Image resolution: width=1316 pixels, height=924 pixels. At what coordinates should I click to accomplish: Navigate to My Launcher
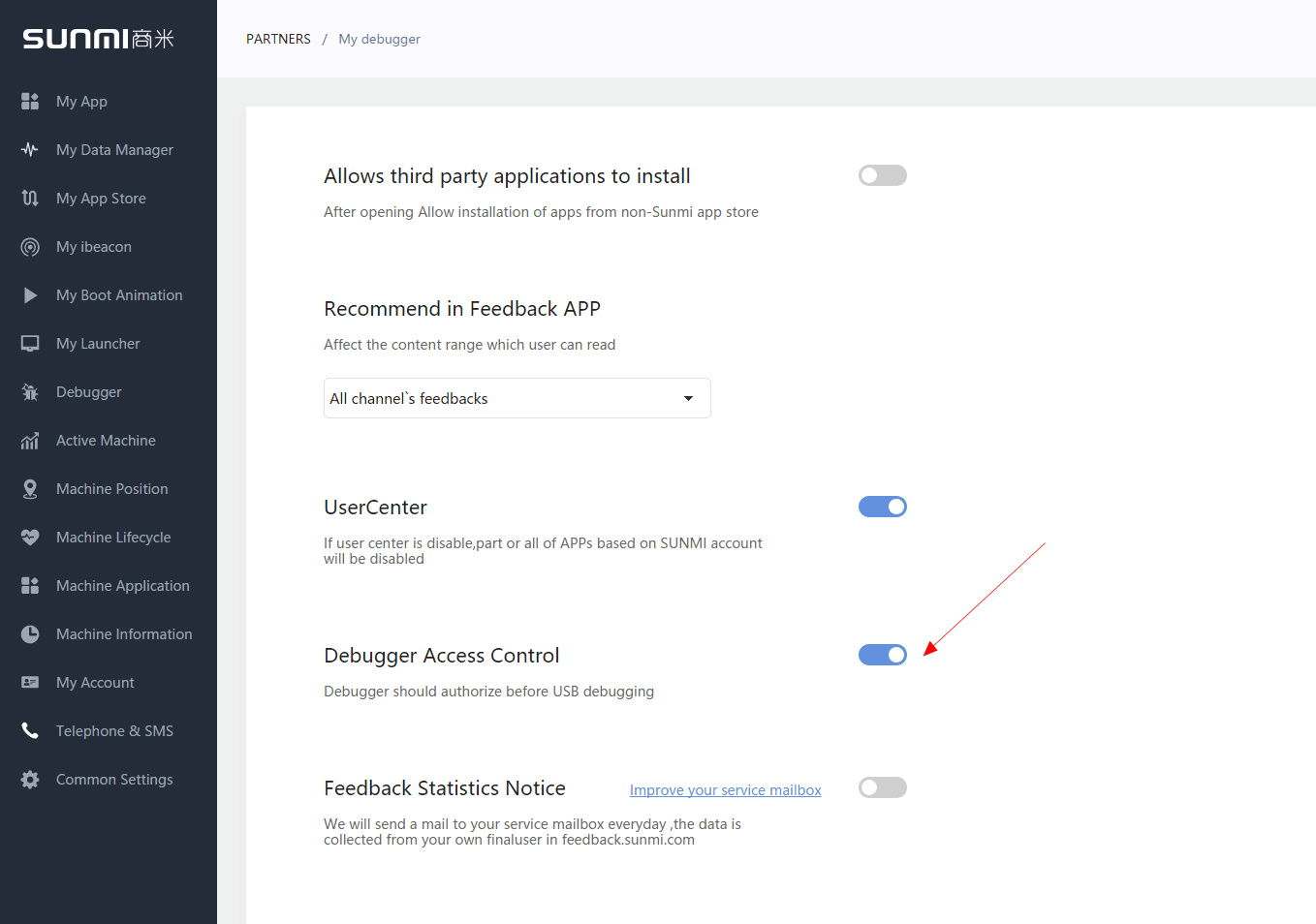tap(98, 343)
